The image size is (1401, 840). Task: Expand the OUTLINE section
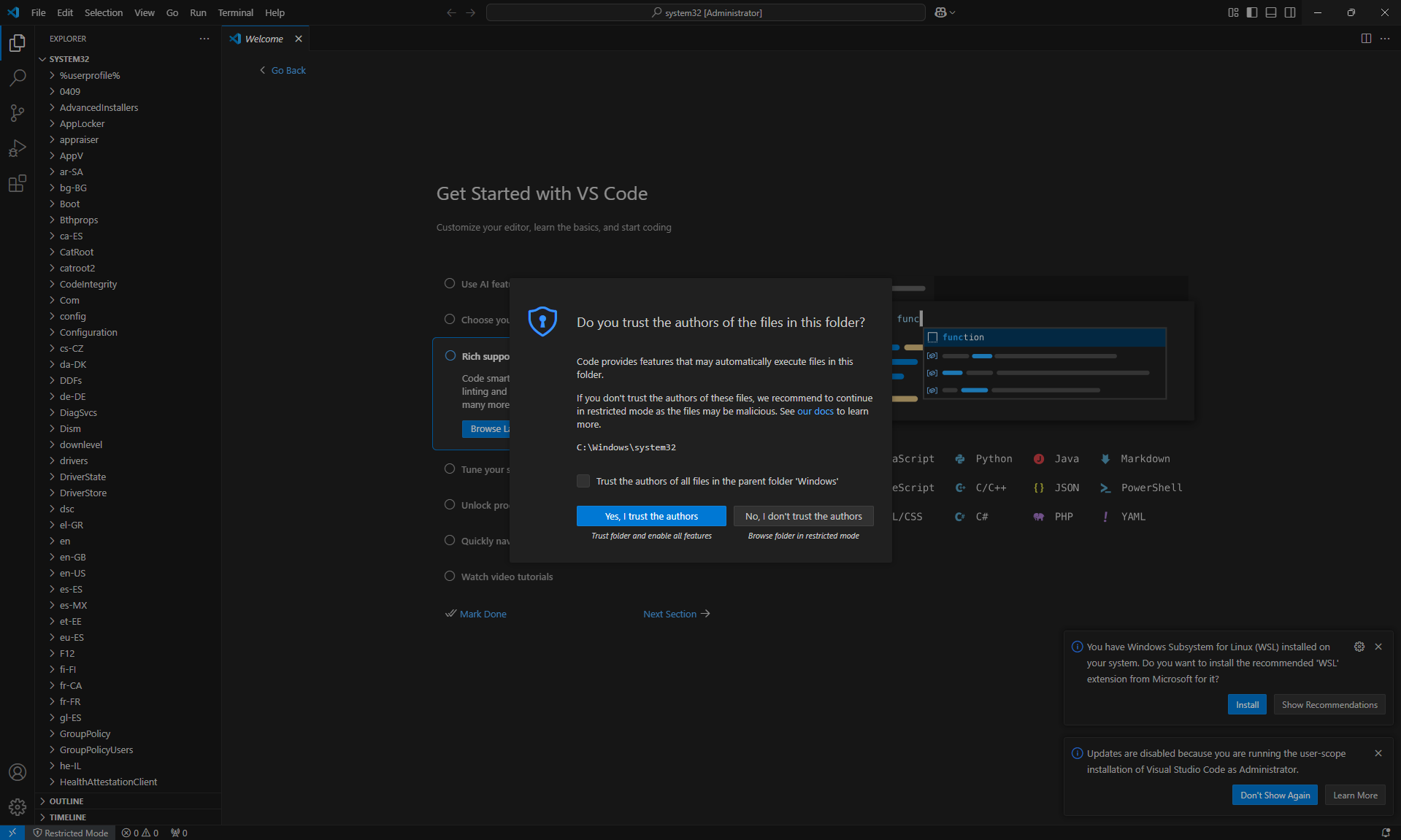coord(128,801)
